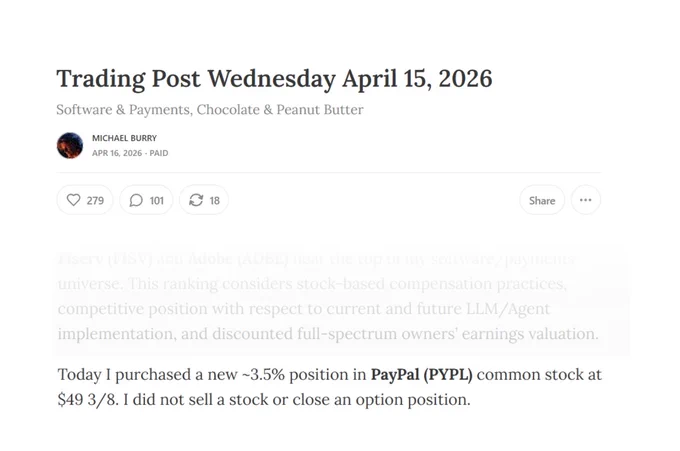Click the faded Adobe (ADBE) mention
Image resolution: width=680 pixels, height=451 pixels.
point(239,258)
